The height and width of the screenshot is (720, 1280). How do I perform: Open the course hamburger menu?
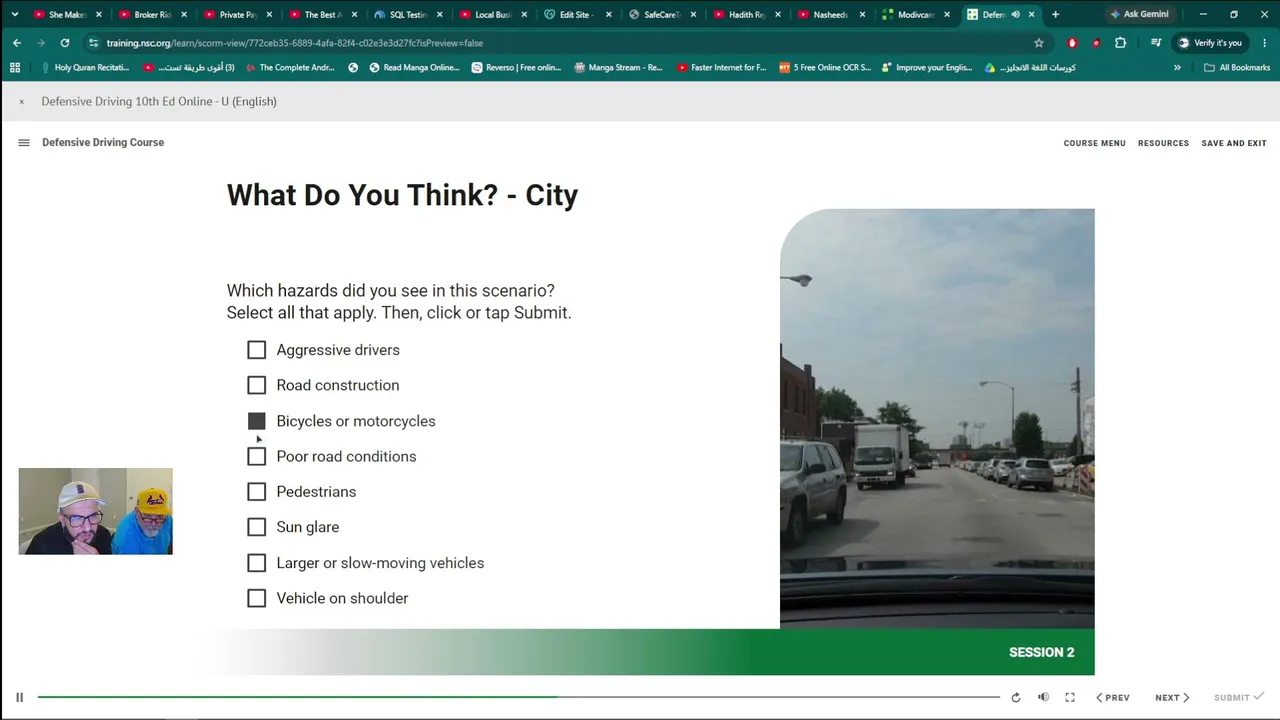tap(24, 143)
